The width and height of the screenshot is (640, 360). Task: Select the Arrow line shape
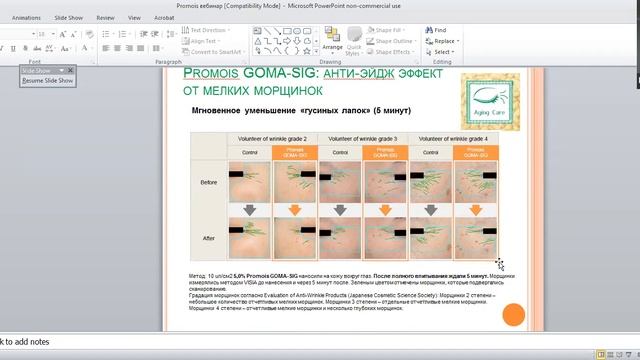[x=277, y=31]
